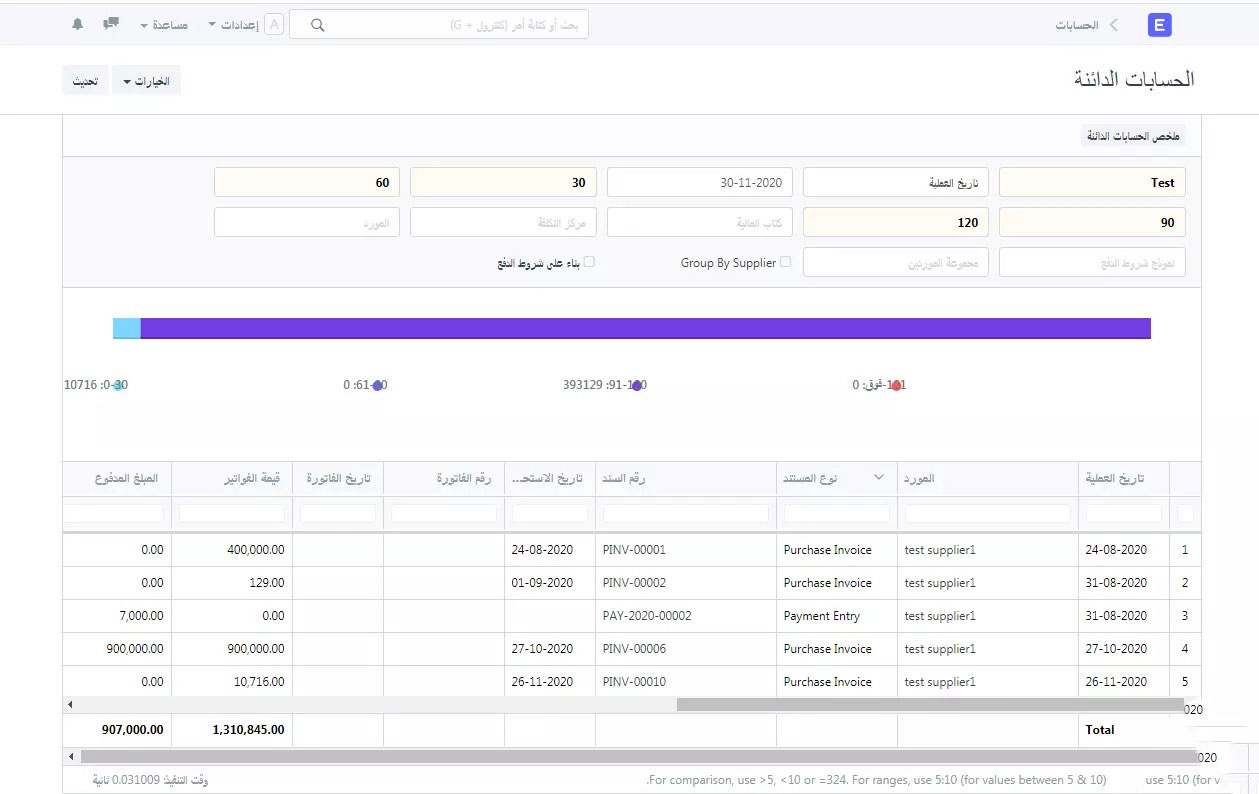Click the company field containing Test
This screenshot has width=1259, height=794.
coord(1092,182)
